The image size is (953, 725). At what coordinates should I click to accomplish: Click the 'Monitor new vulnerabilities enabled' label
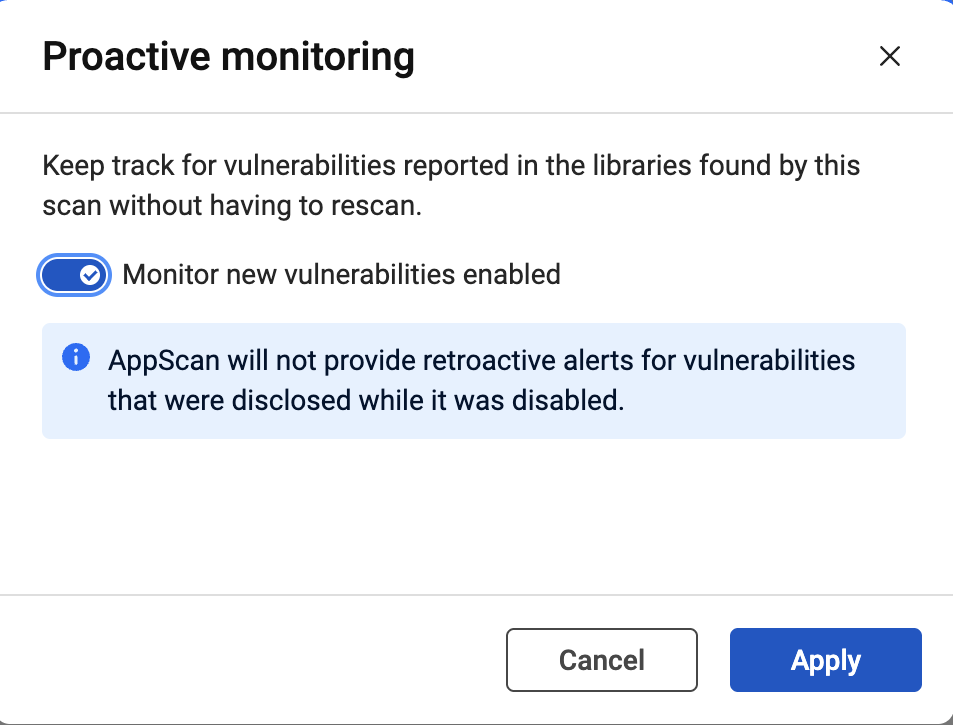[x=341, y=275]
